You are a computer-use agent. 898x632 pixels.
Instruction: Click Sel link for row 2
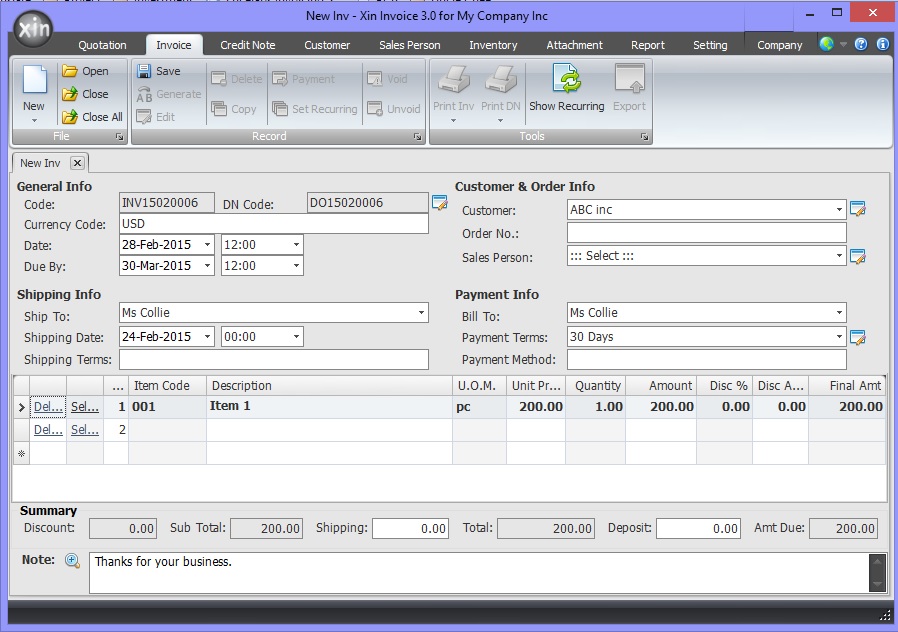click(x=85, y=430)
